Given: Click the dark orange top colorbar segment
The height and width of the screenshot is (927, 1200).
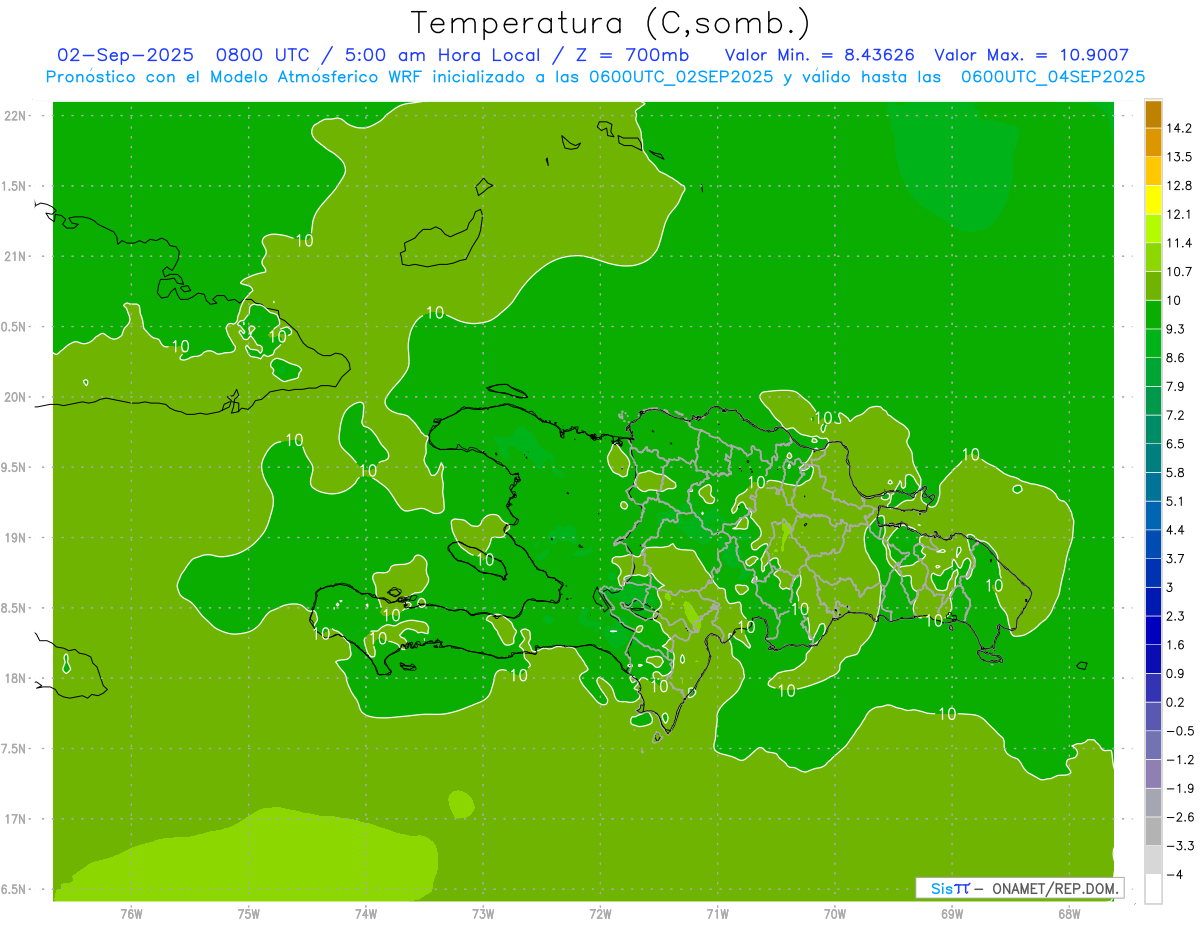Looking at the screenshot, I should tap(1153, 114).
